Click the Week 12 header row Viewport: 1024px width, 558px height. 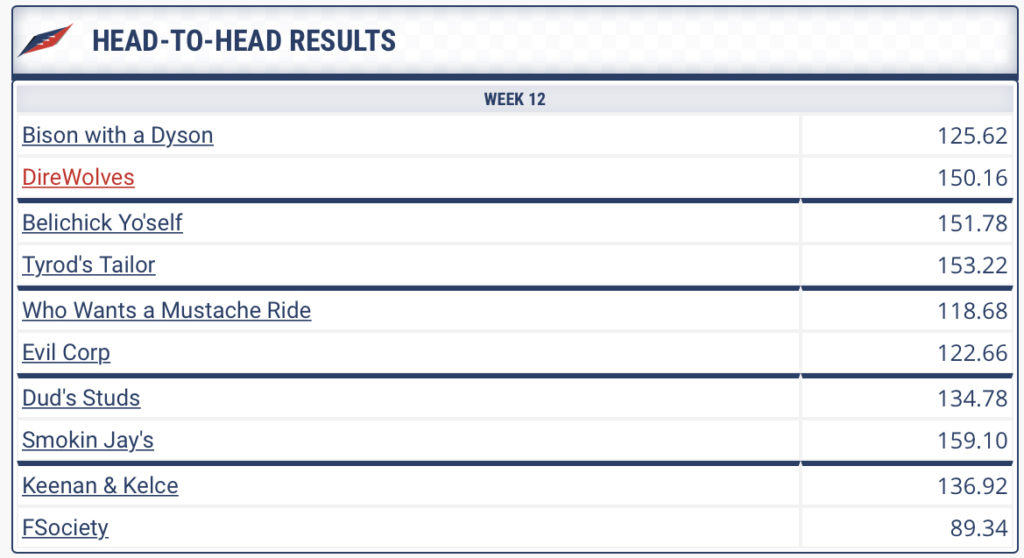tap(515, 99)
